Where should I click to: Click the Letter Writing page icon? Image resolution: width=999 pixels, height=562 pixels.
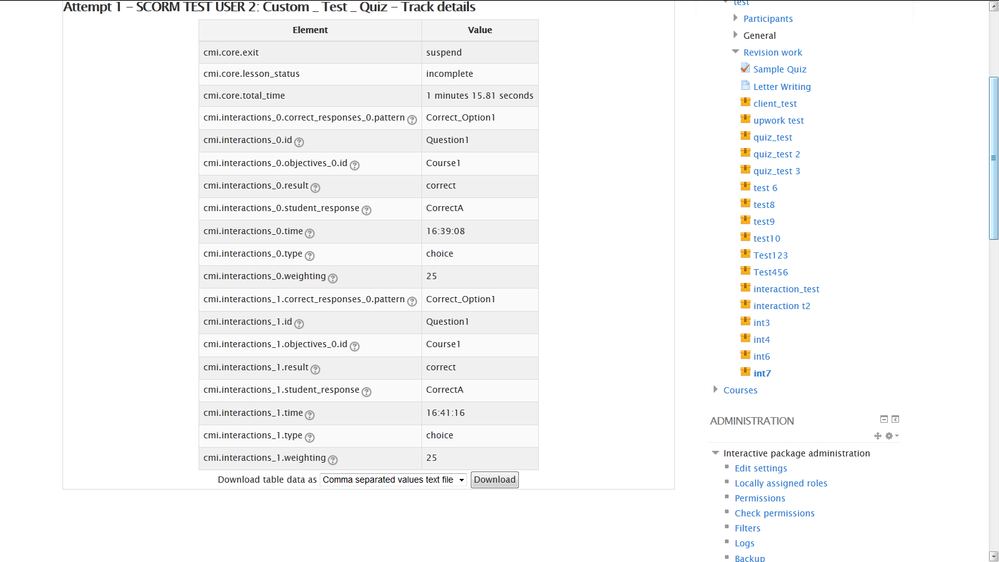(x=745, y=85)
